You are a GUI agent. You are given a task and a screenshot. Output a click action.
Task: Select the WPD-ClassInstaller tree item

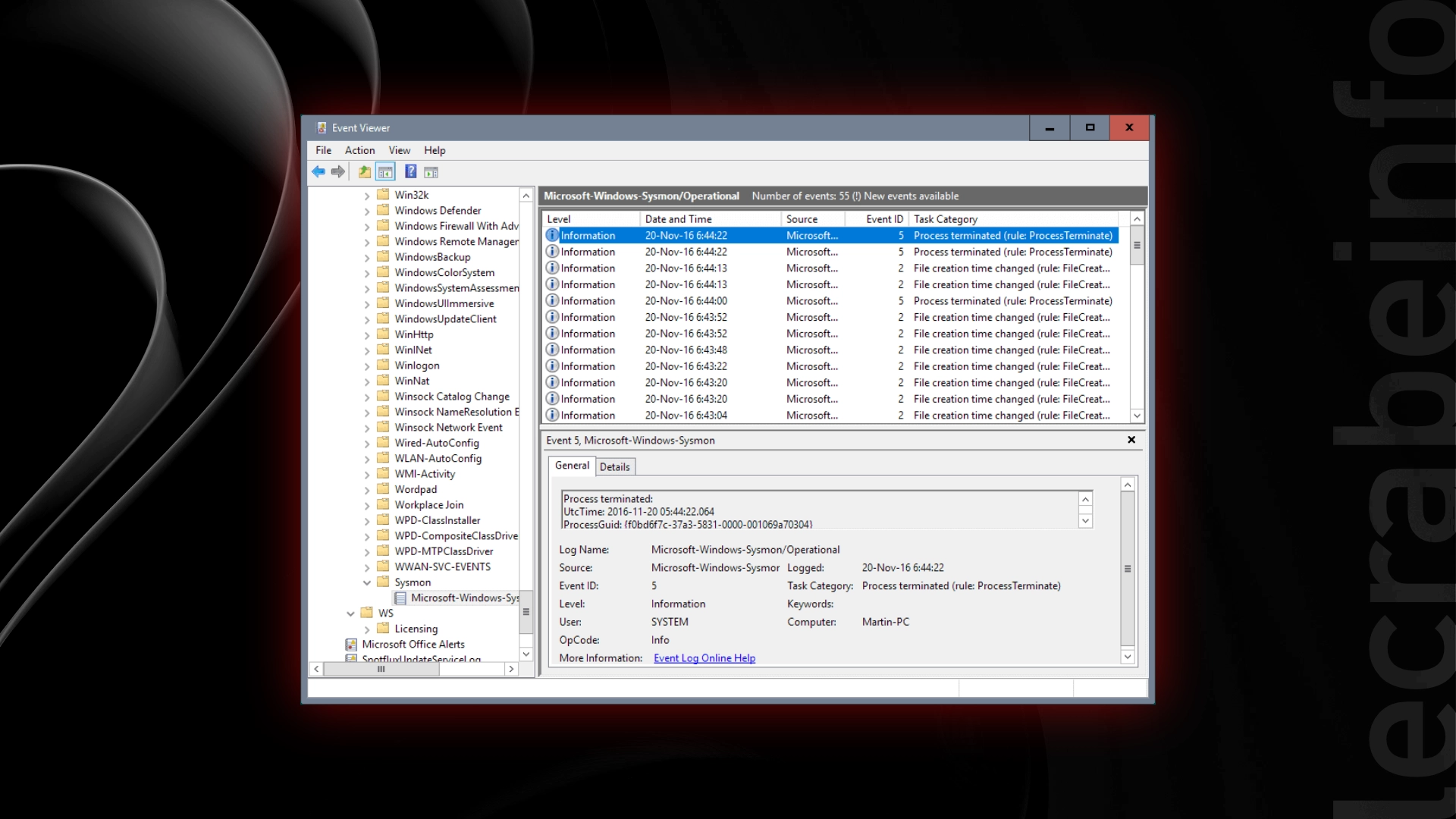tap(438, 520)
